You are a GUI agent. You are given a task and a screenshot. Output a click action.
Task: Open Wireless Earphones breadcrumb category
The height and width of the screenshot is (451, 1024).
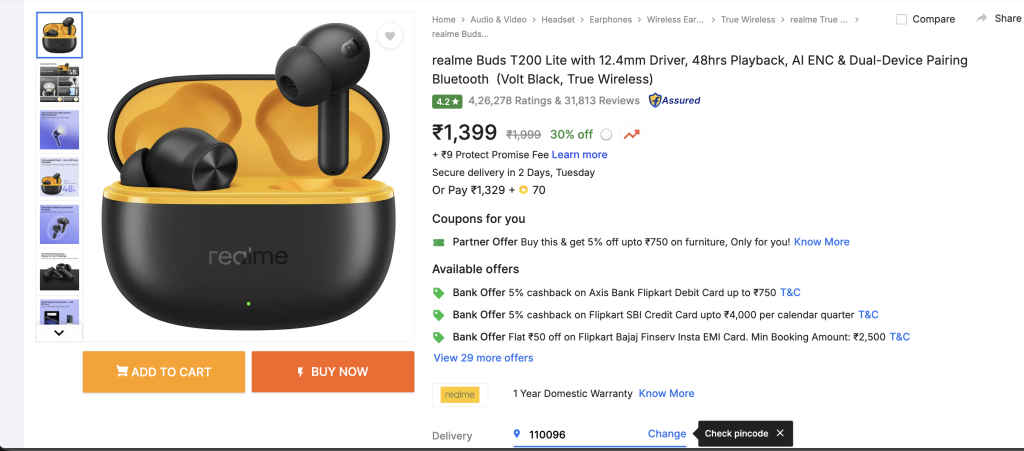click(x=680, y=19)
